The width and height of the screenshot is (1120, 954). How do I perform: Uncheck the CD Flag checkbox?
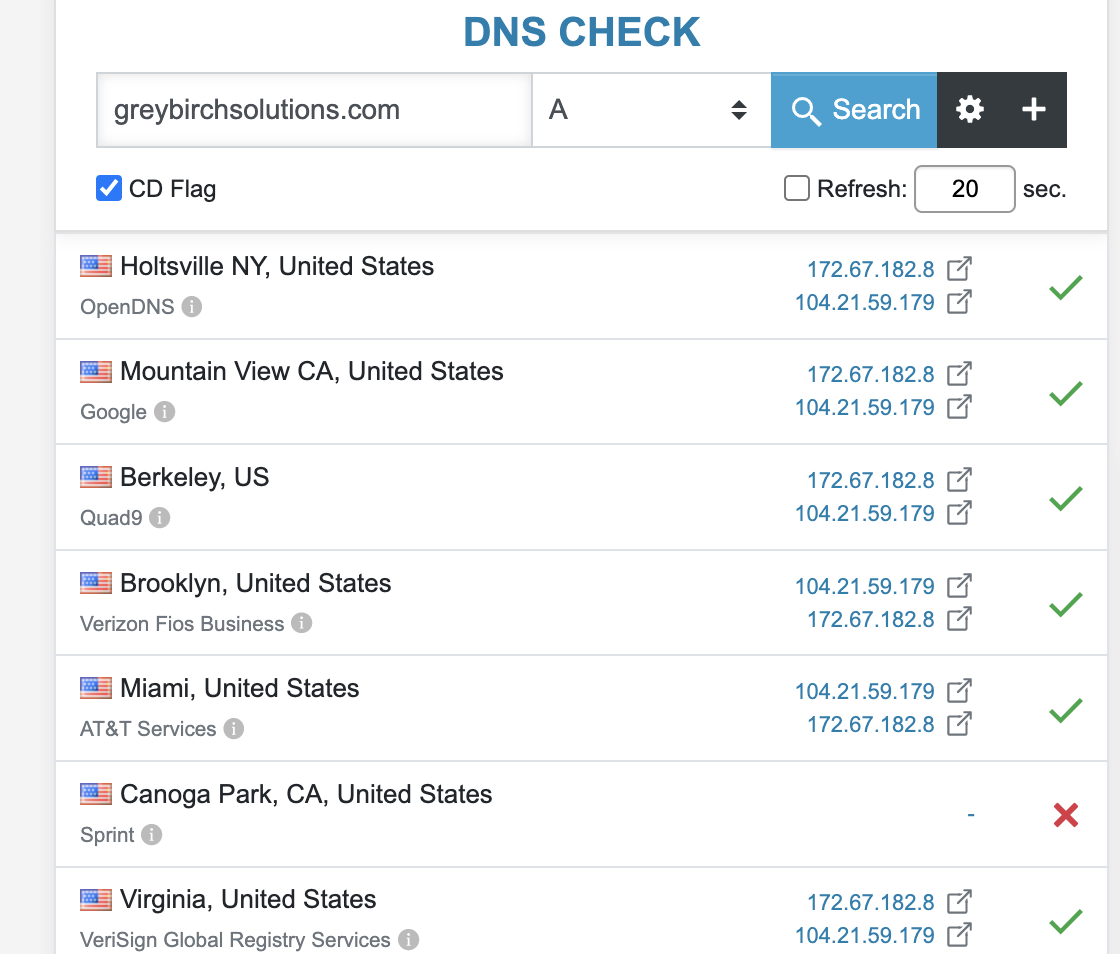point(109,188)
